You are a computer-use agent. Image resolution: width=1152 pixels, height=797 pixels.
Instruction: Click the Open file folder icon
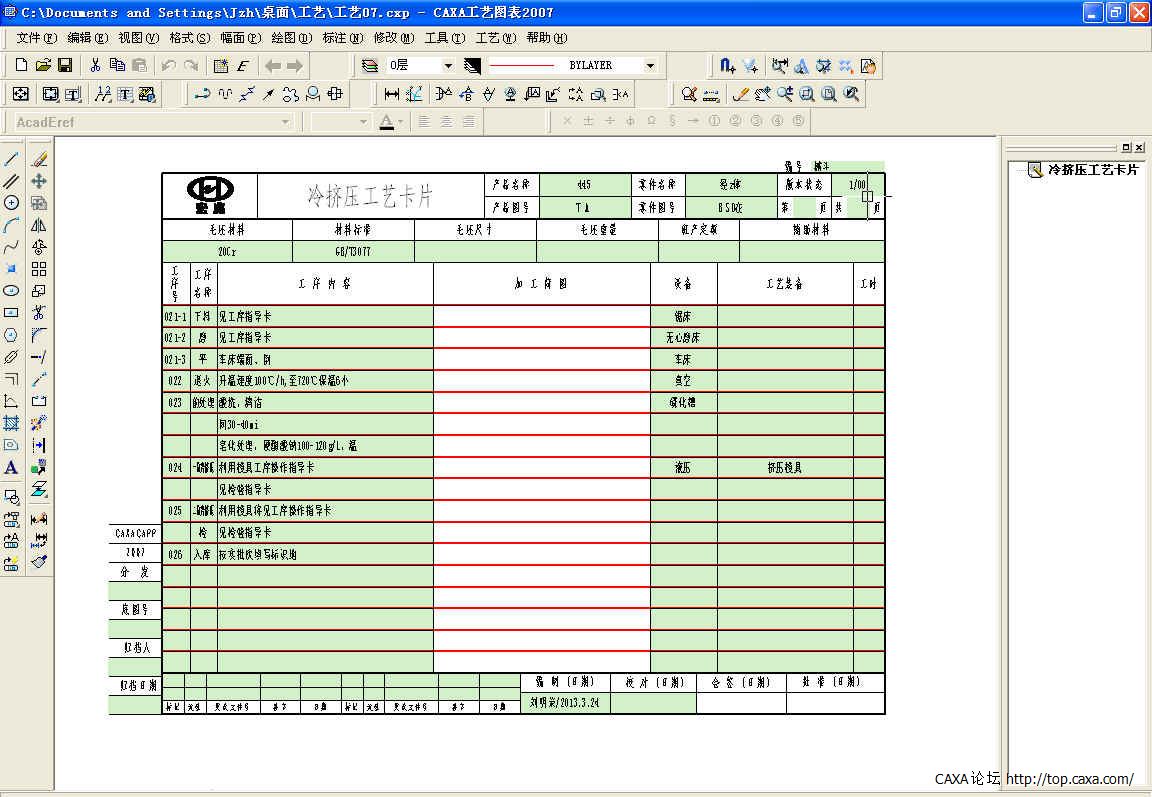tap(43, 65)
